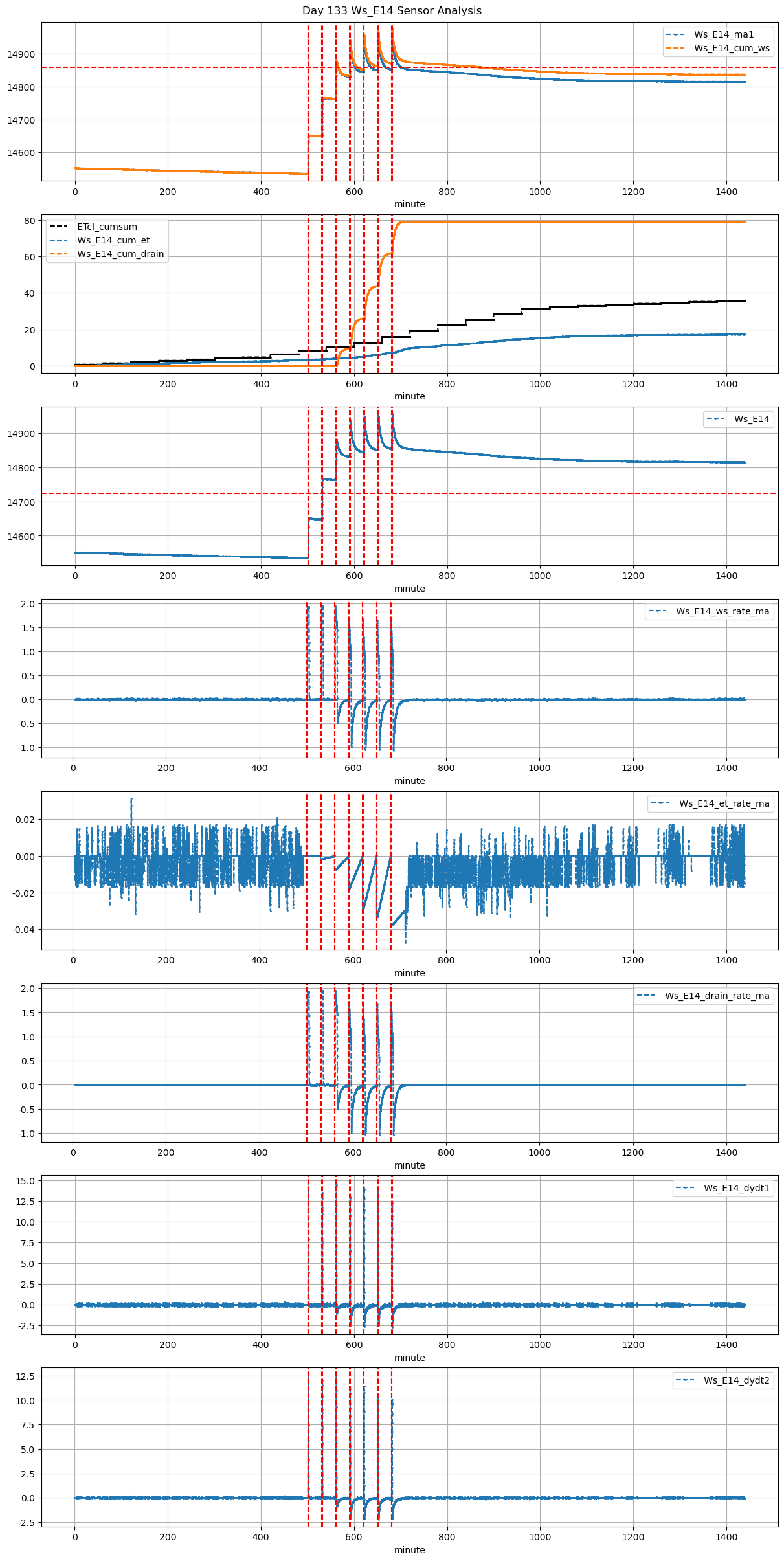Click the -0.04 tick on et_rate chart
The image size is (784, 1561).
tap(24, 930)
